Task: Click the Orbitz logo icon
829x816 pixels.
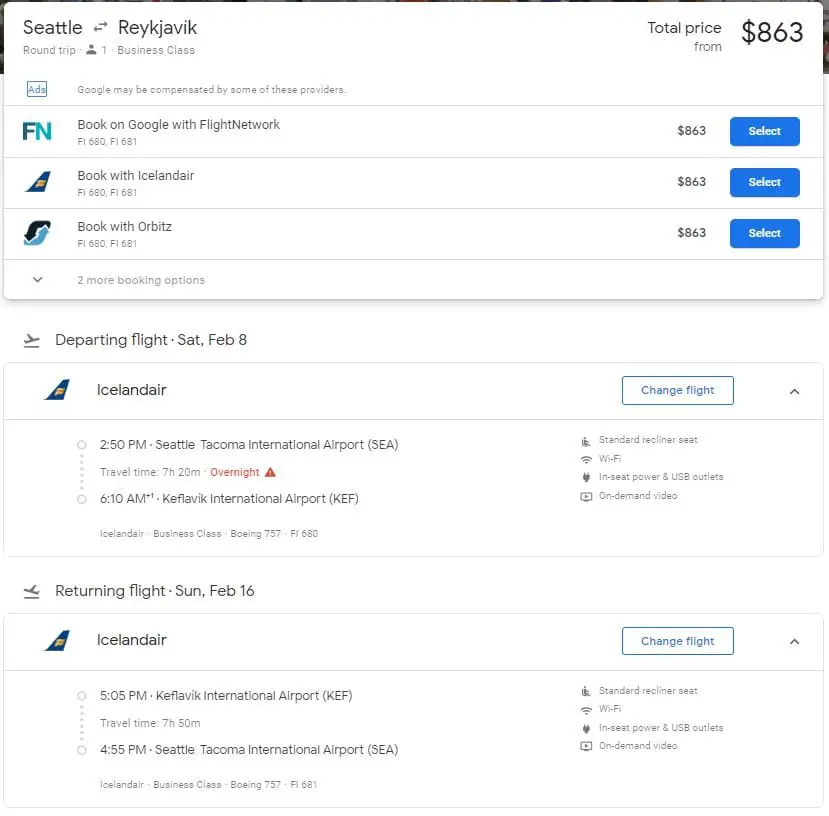Action: [37, 233]
